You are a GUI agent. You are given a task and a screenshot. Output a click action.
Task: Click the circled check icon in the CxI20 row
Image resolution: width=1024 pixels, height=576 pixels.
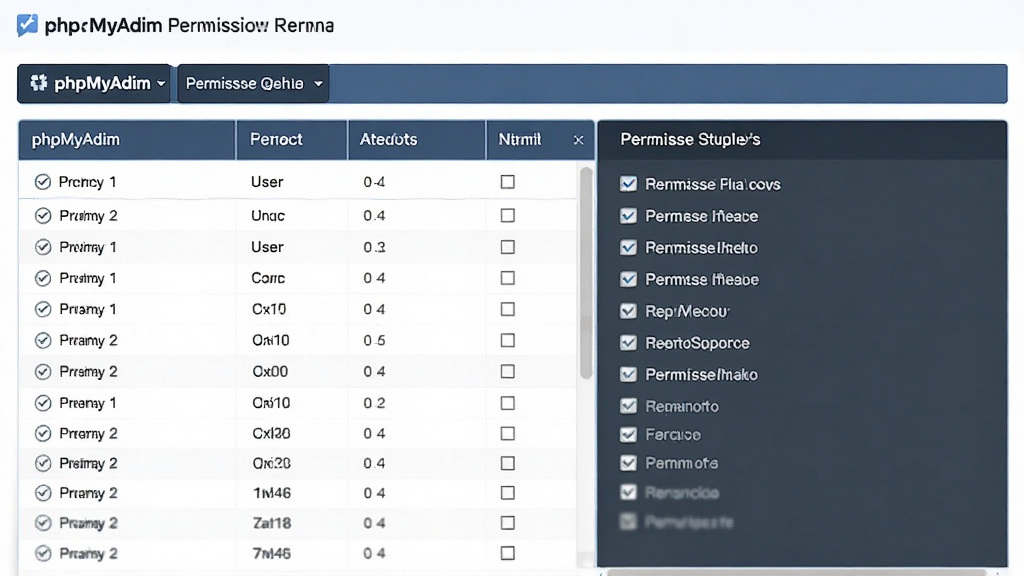pyautogui.click(x=43, y=434)
